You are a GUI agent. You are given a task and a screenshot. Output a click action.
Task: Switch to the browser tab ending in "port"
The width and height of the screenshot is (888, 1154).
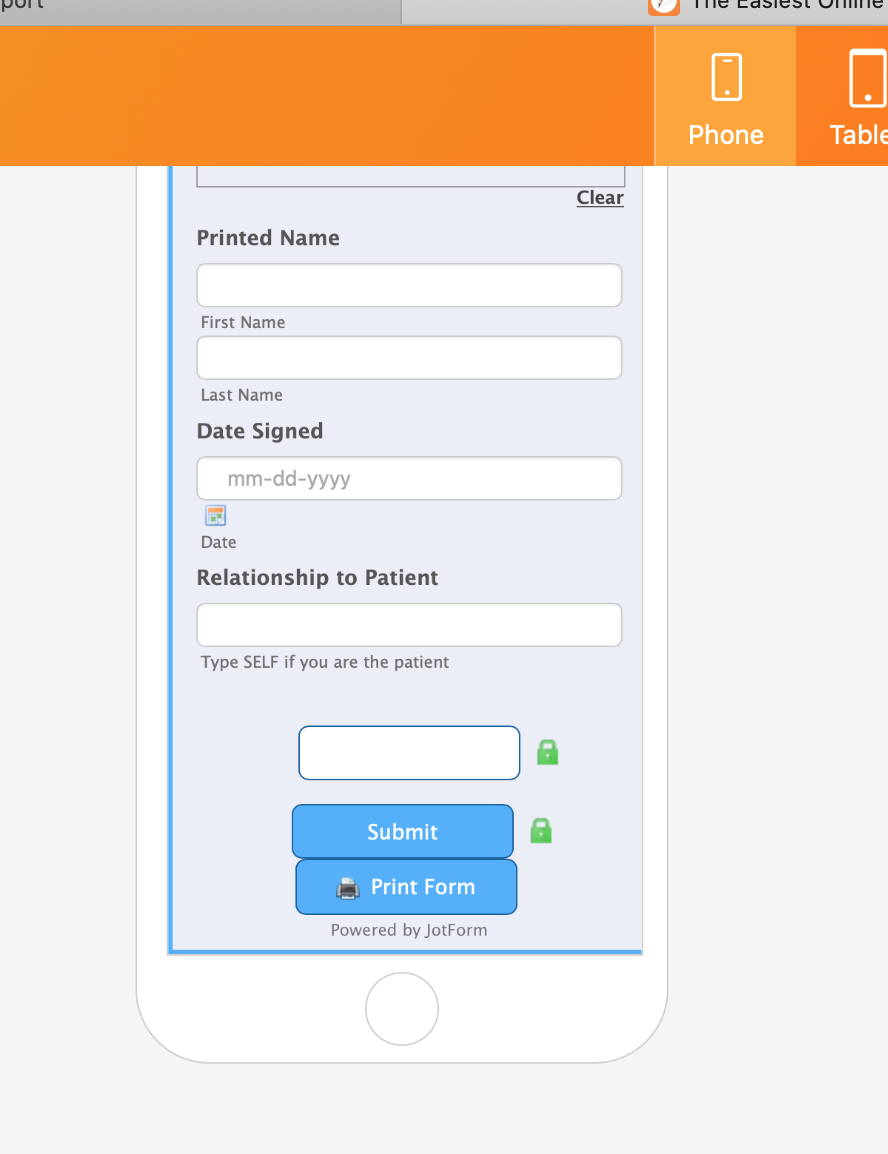pos(200,5)
